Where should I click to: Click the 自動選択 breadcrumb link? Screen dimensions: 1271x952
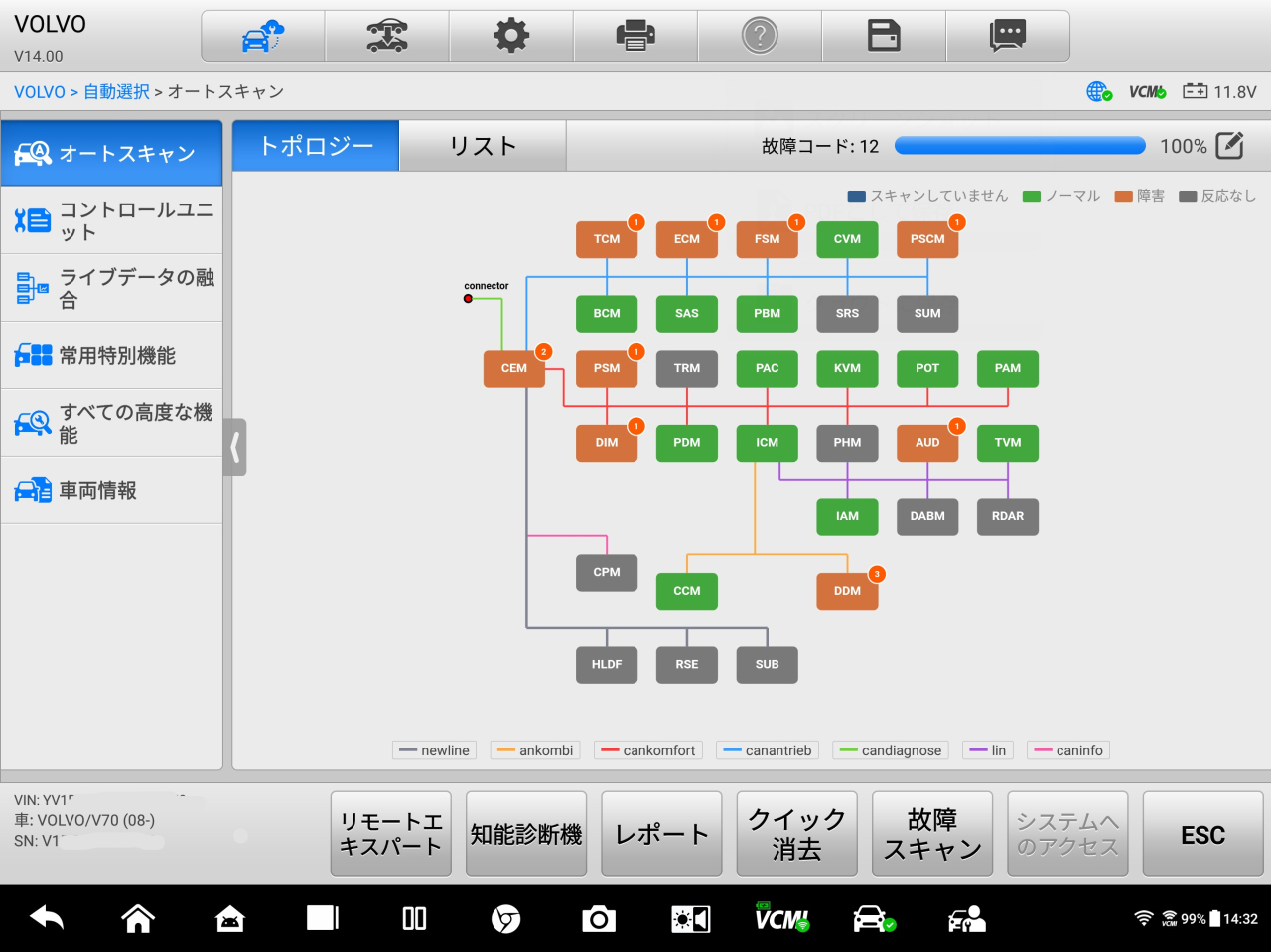[116, 92]
